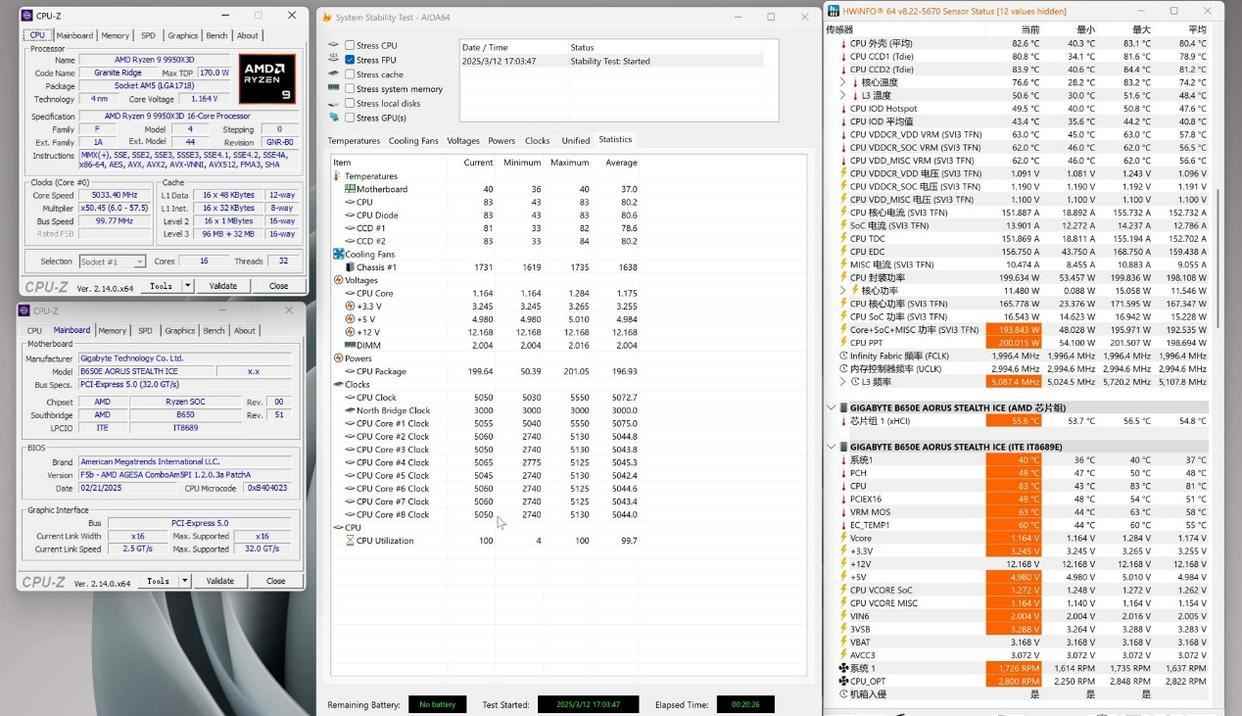Collapse the GIGABYTE B650E (ITE IT8689E) sensor section
The image size is (1242, 716).
[831, 447]
